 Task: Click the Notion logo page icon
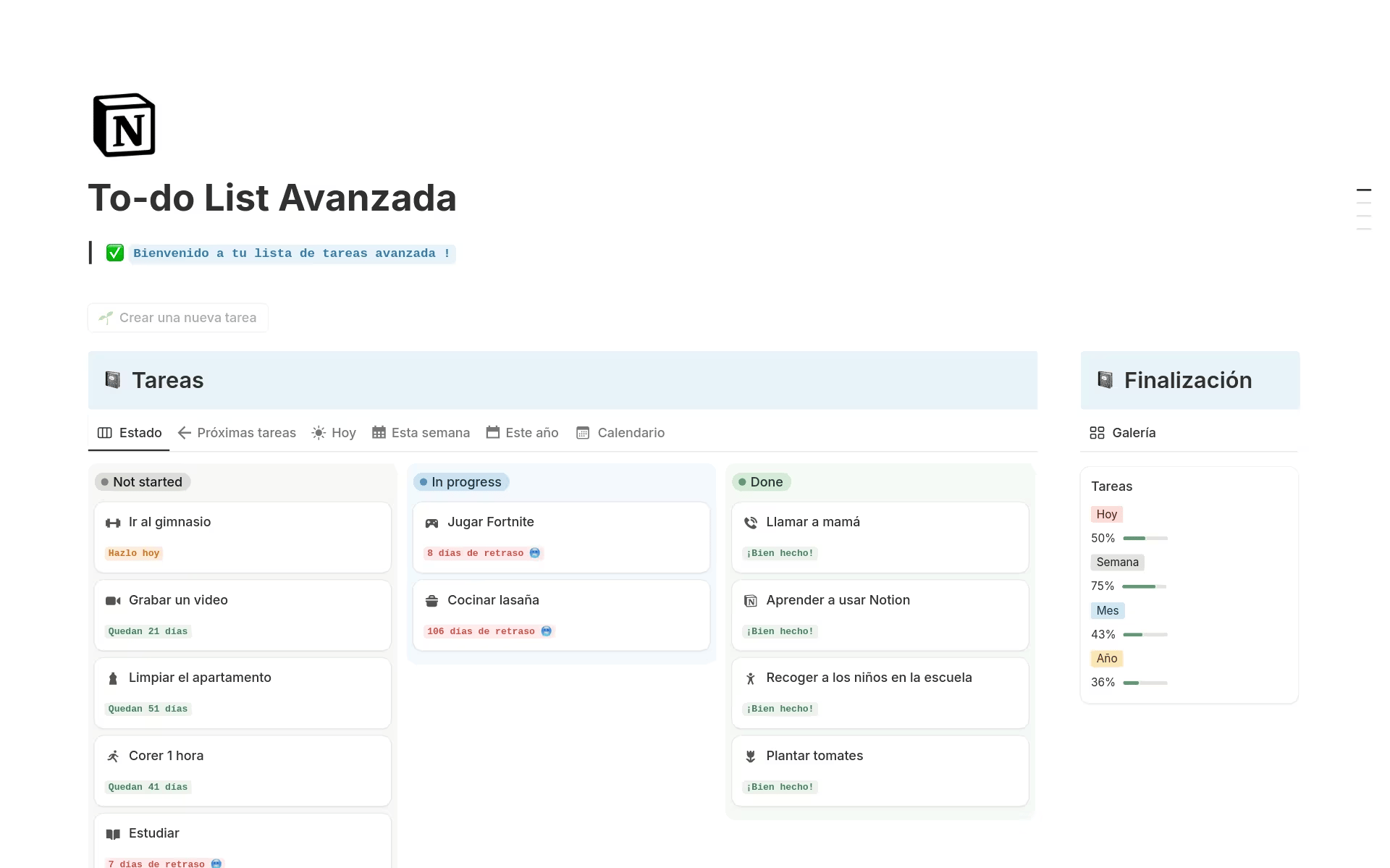tap(125, 125)
